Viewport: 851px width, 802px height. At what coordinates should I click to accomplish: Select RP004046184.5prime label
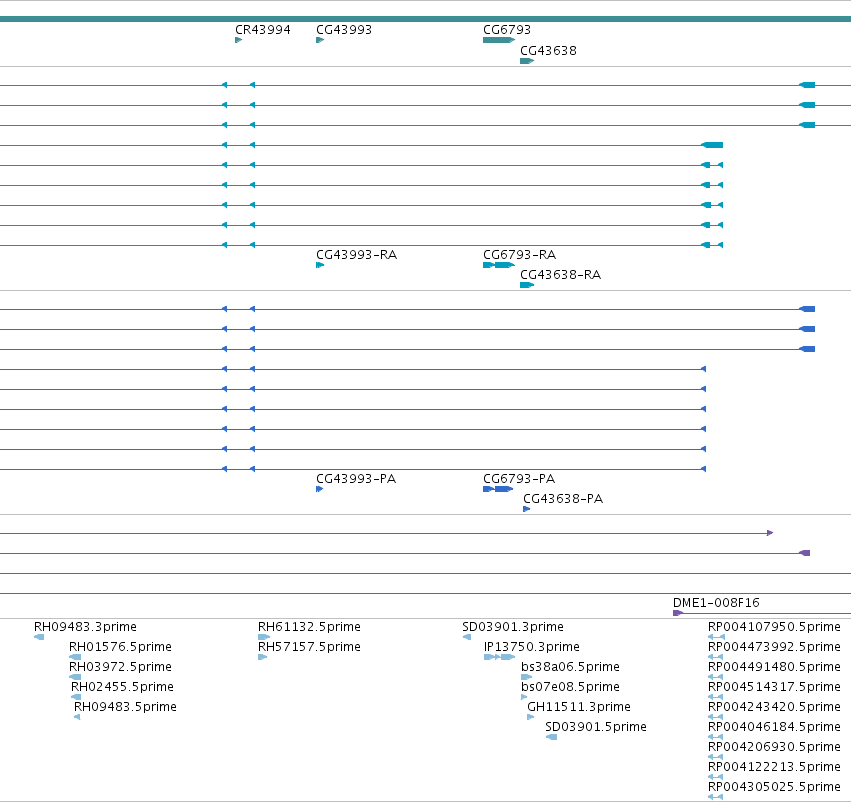click(x=774, y=727)
